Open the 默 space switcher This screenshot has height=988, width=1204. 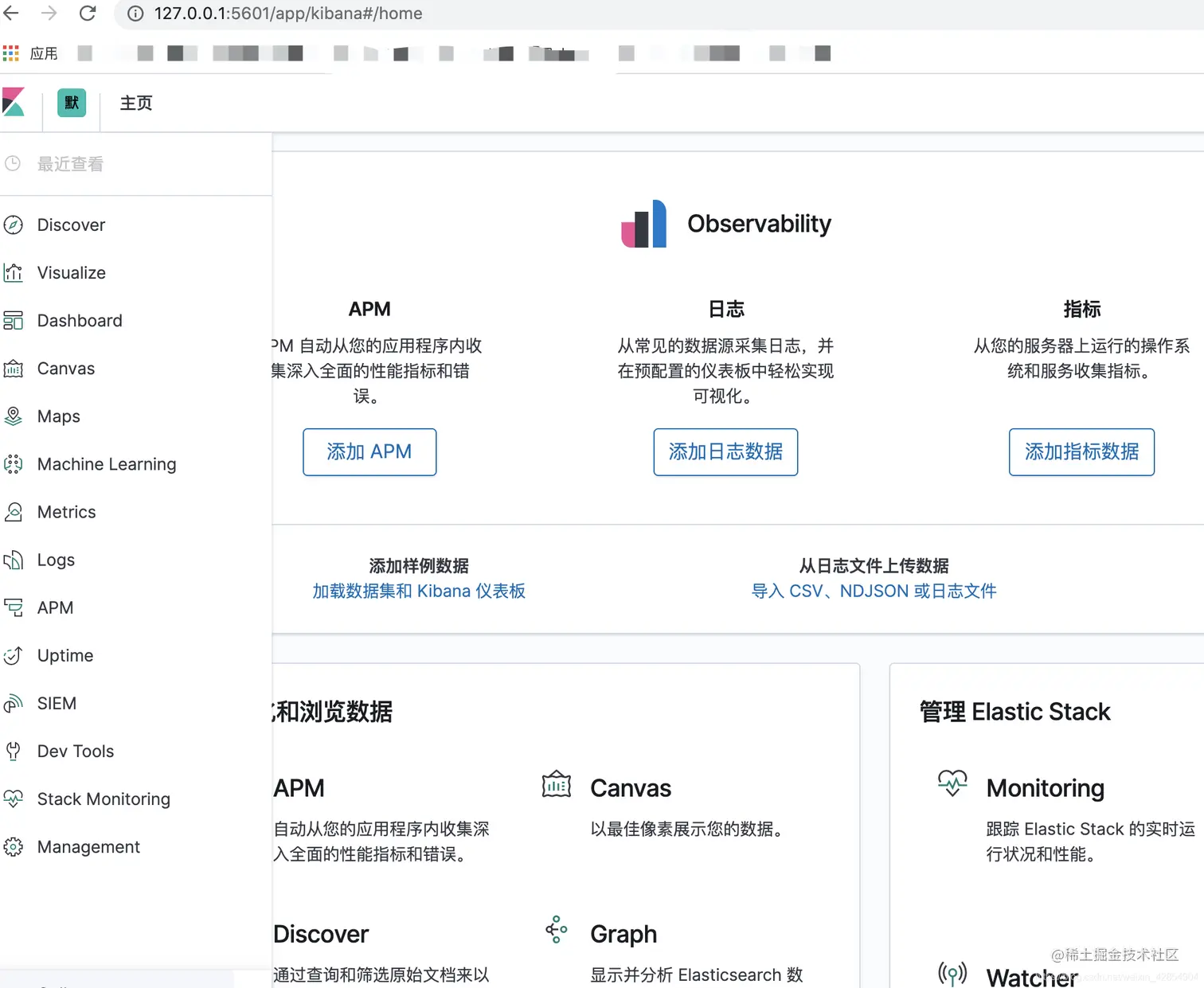pyautogui.click(x=70, y=103)
